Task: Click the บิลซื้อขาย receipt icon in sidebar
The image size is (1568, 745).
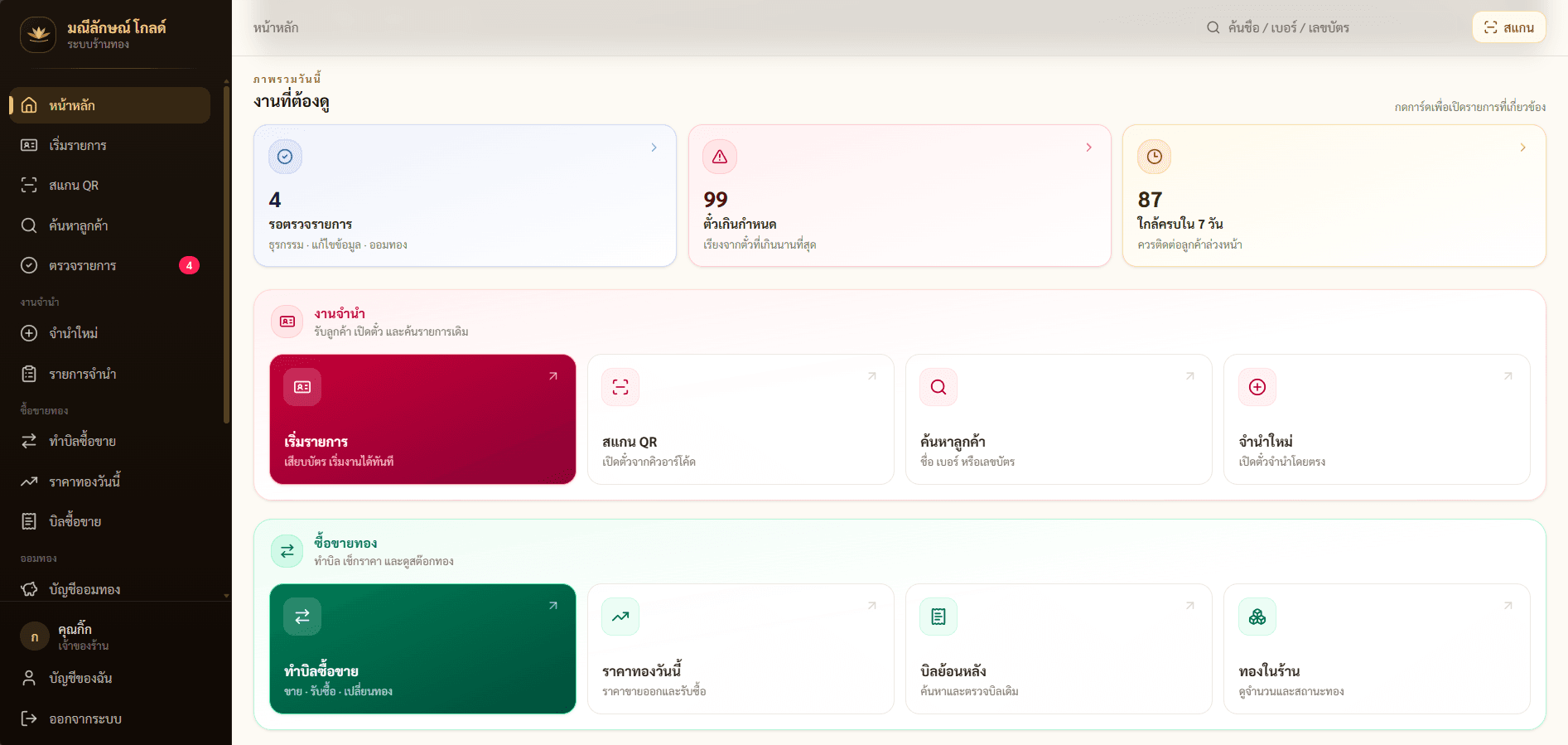Action: [29, 521]
